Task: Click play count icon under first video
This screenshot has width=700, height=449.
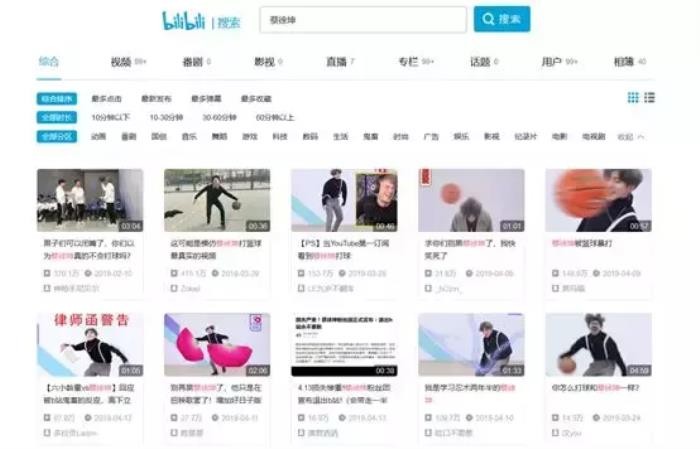Action: 47,271
